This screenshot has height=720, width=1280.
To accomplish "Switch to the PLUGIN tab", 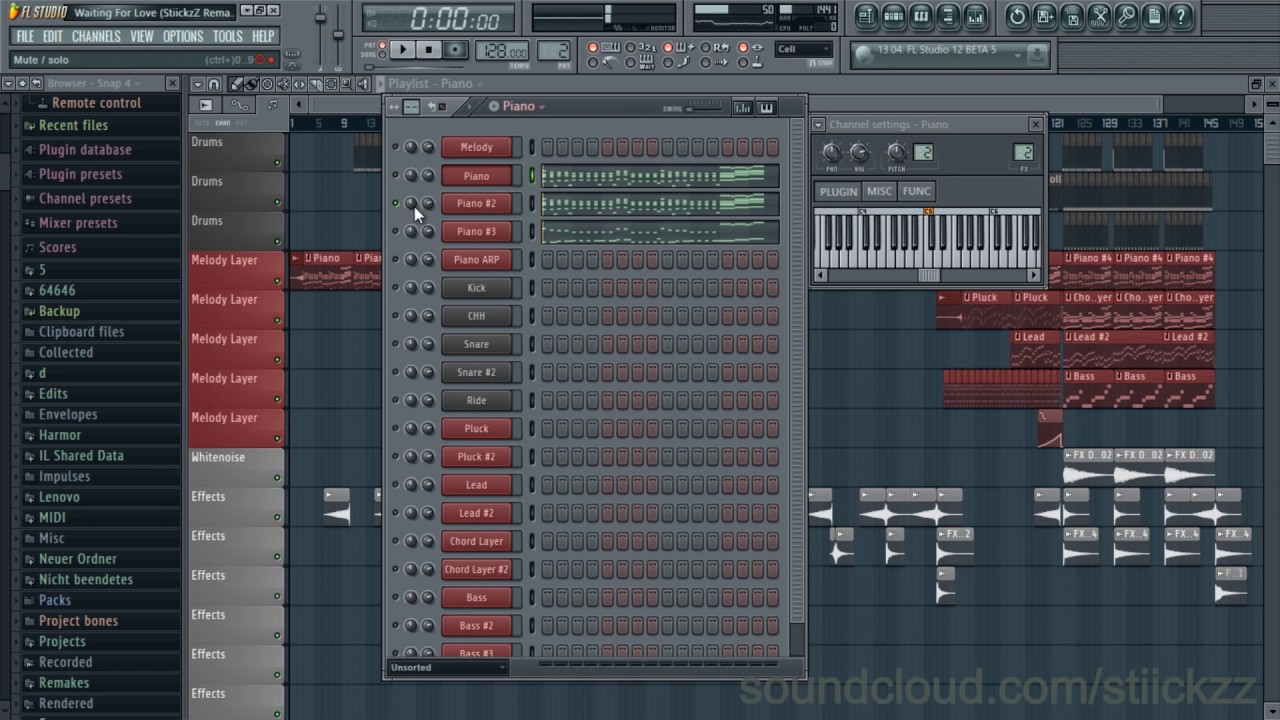I will 838,191.
